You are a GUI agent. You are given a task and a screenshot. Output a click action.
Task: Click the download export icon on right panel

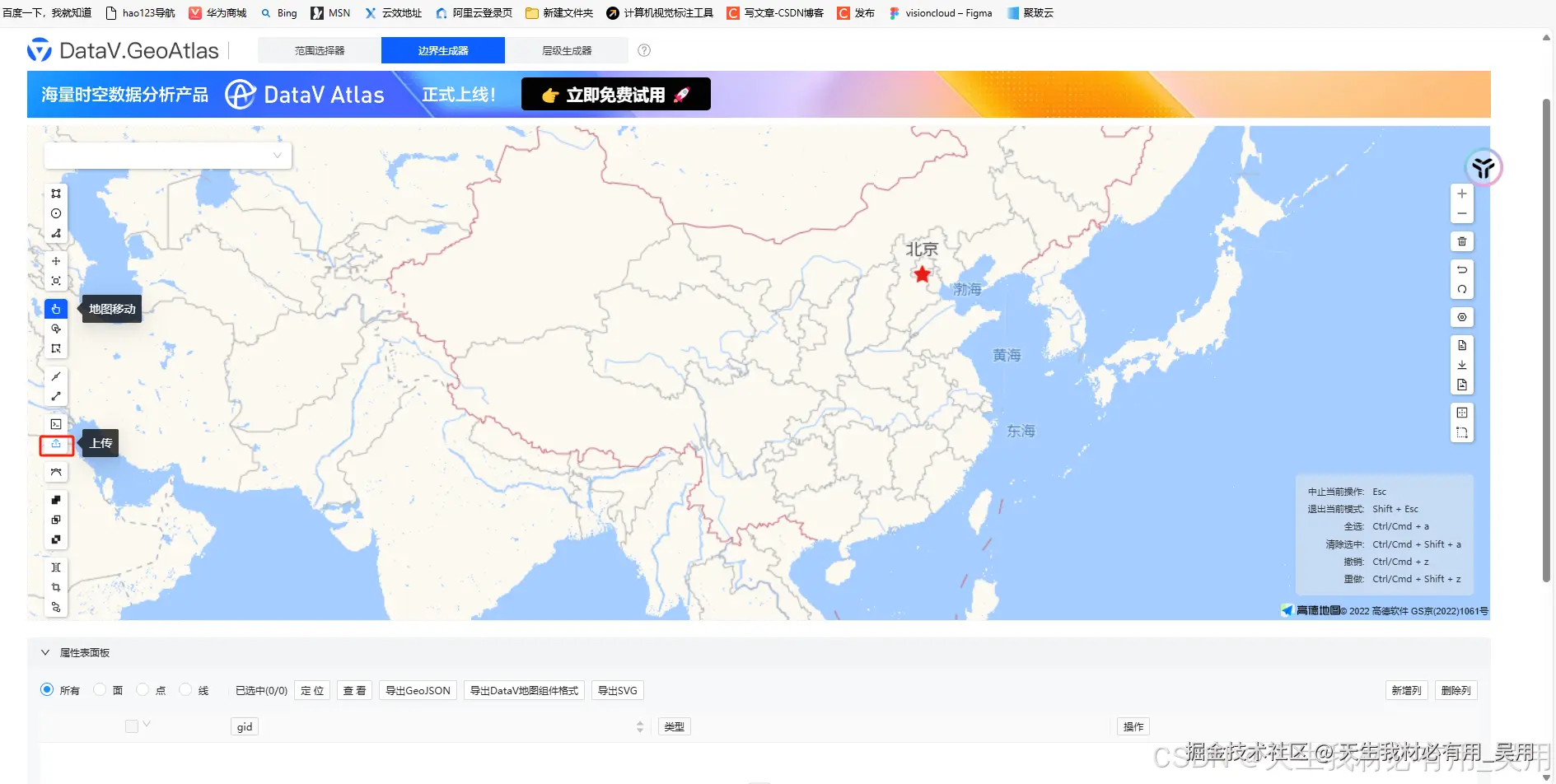(1462, 365)
